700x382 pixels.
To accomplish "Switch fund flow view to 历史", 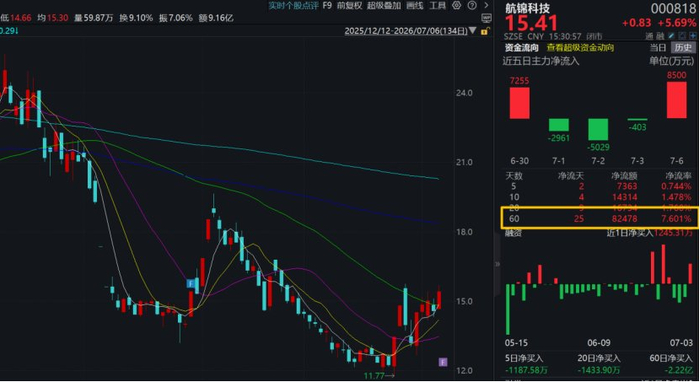I will 683,48.
